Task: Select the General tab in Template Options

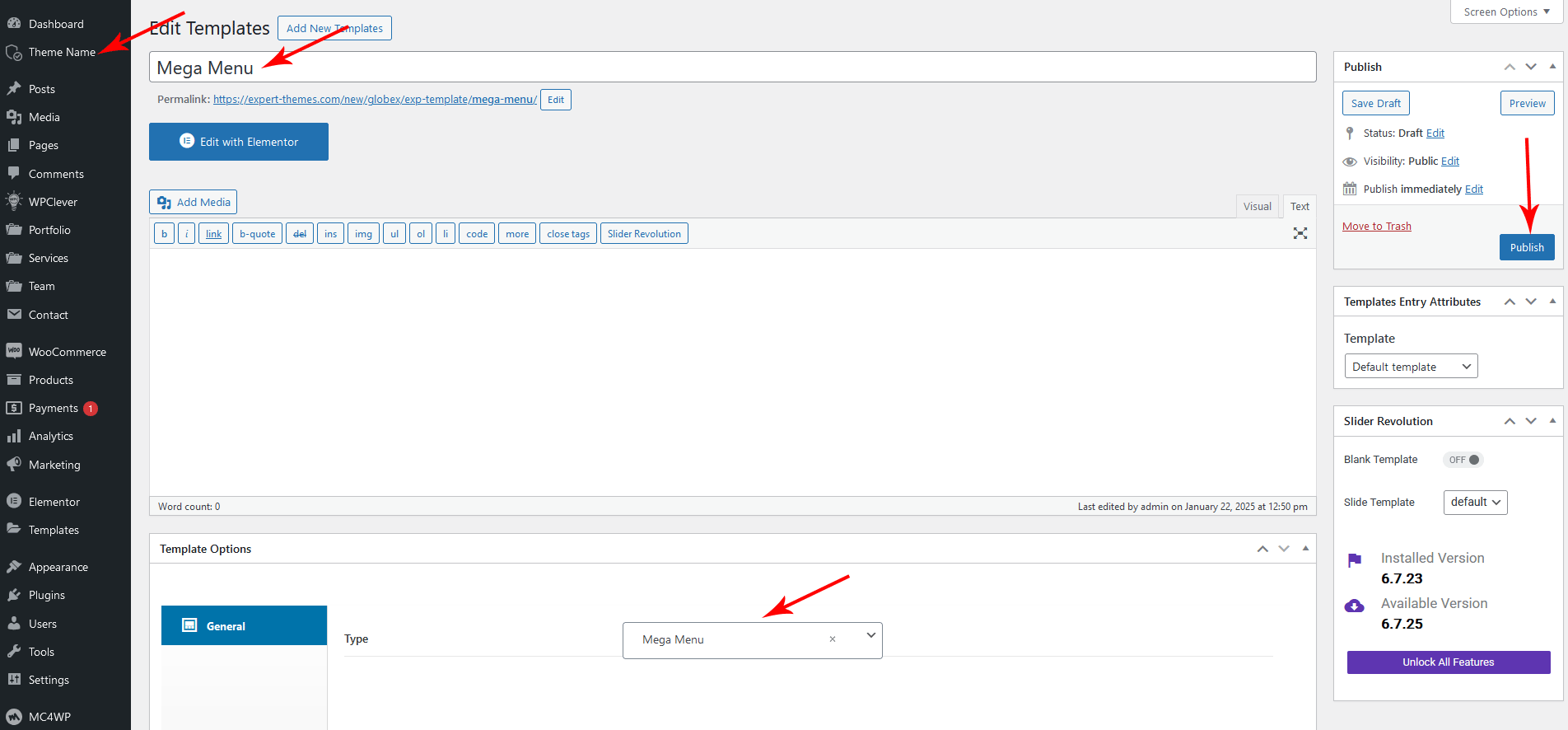Action: [x=244, y=626]
